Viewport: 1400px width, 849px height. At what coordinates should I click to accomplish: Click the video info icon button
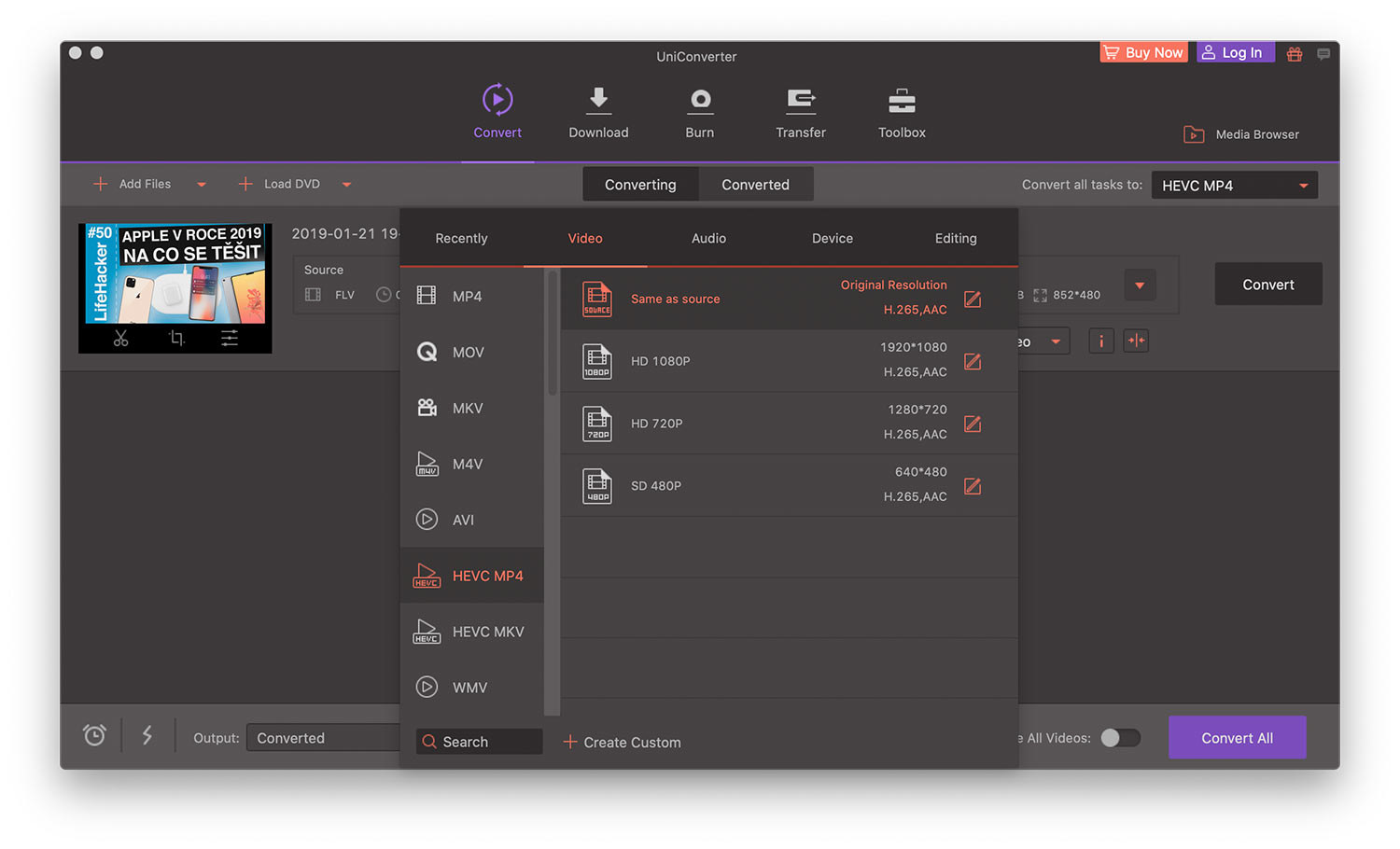coord(1101,341)
